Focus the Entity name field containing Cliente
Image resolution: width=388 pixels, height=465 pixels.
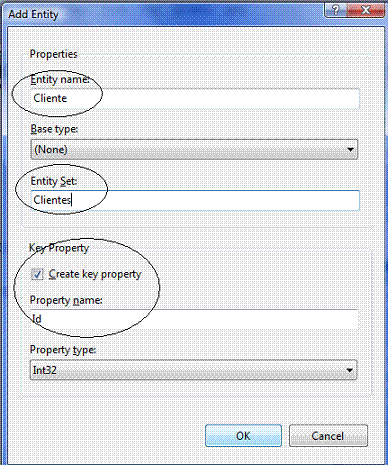tap(195, 98)
